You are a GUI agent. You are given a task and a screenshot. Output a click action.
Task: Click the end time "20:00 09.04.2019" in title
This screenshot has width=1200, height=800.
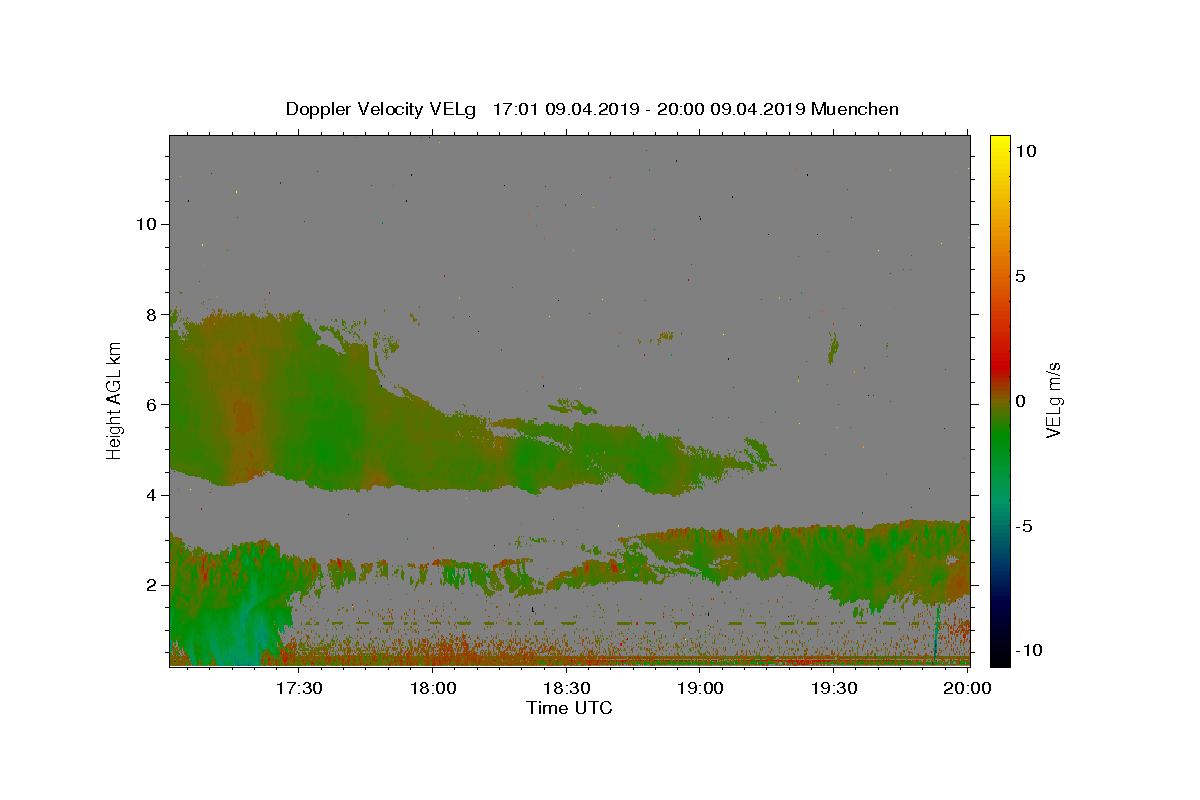pos(729,109)
